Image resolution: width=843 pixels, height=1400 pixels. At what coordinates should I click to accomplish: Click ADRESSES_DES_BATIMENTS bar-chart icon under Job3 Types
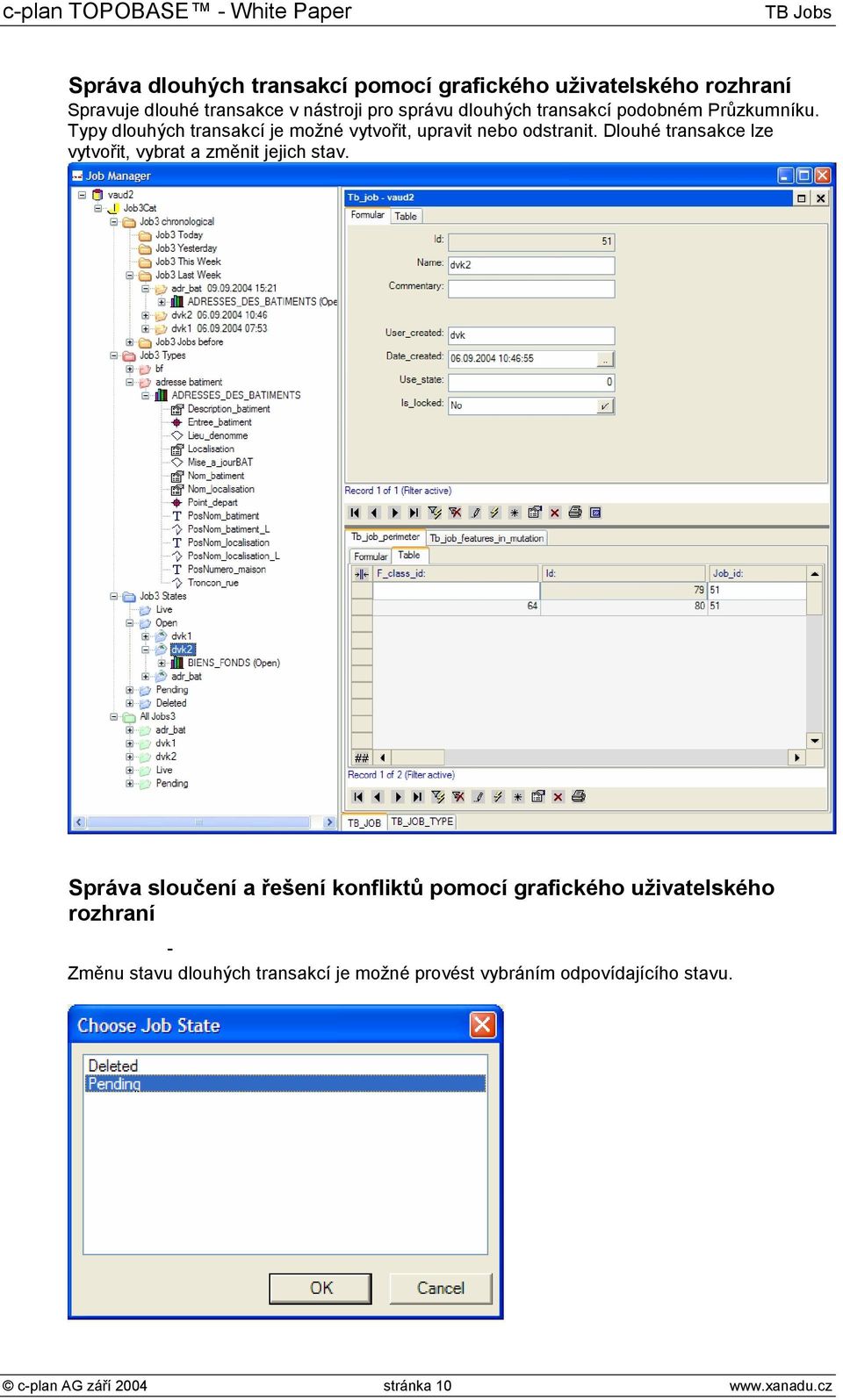click(161, 396)
